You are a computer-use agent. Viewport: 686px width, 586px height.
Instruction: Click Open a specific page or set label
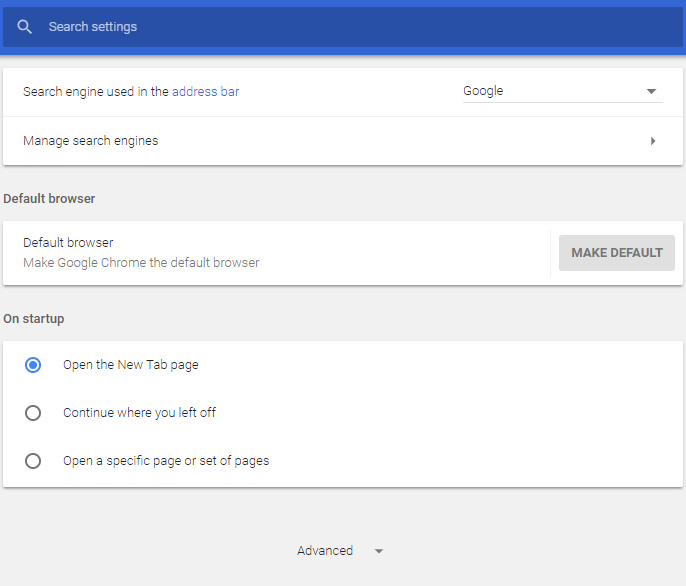point(166,461)
